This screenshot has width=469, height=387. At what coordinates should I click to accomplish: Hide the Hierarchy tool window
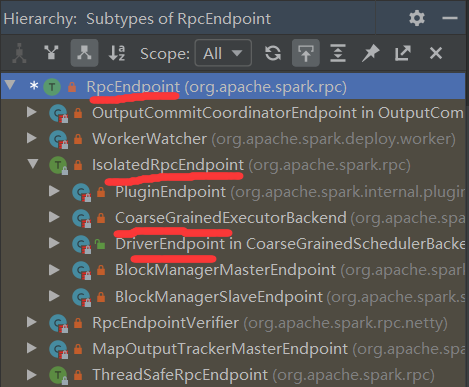[450, 18]
